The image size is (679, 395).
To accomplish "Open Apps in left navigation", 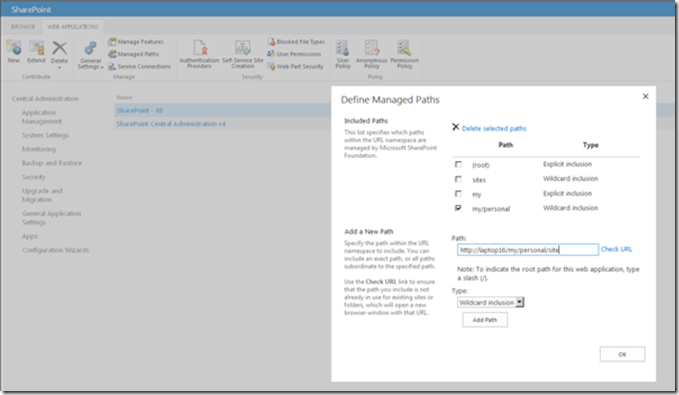I will (x=30, y=236).
